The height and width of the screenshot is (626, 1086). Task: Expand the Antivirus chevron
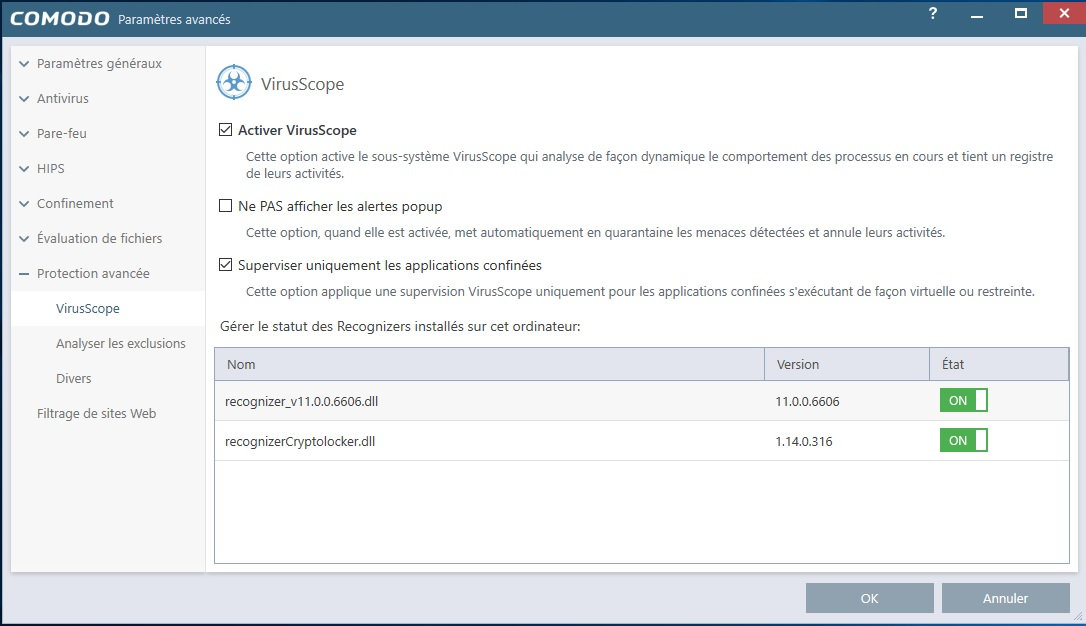click(25, 99)
